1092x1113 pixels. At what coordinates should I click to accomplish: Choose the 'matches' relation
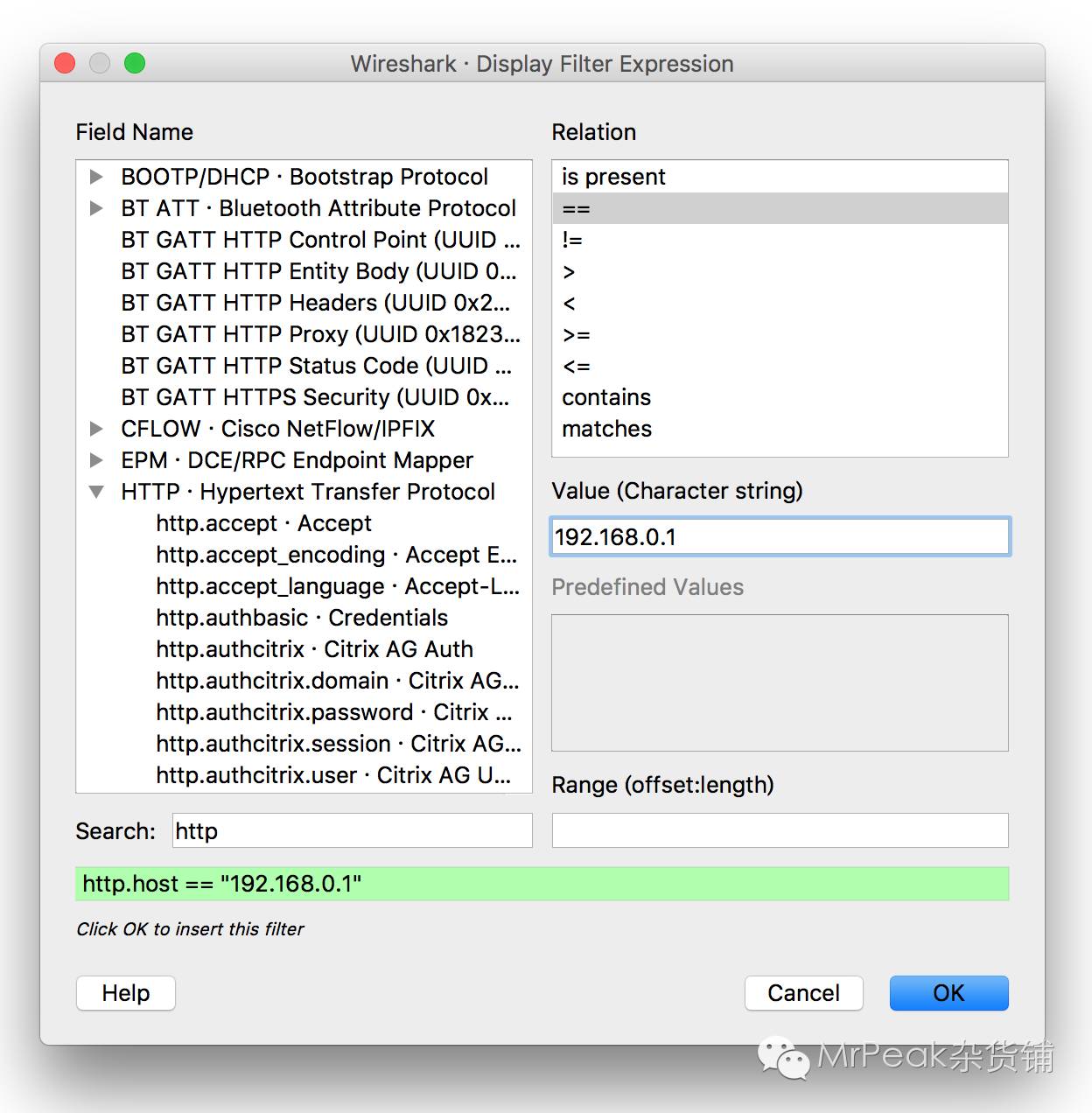click(x=606, y=429)
